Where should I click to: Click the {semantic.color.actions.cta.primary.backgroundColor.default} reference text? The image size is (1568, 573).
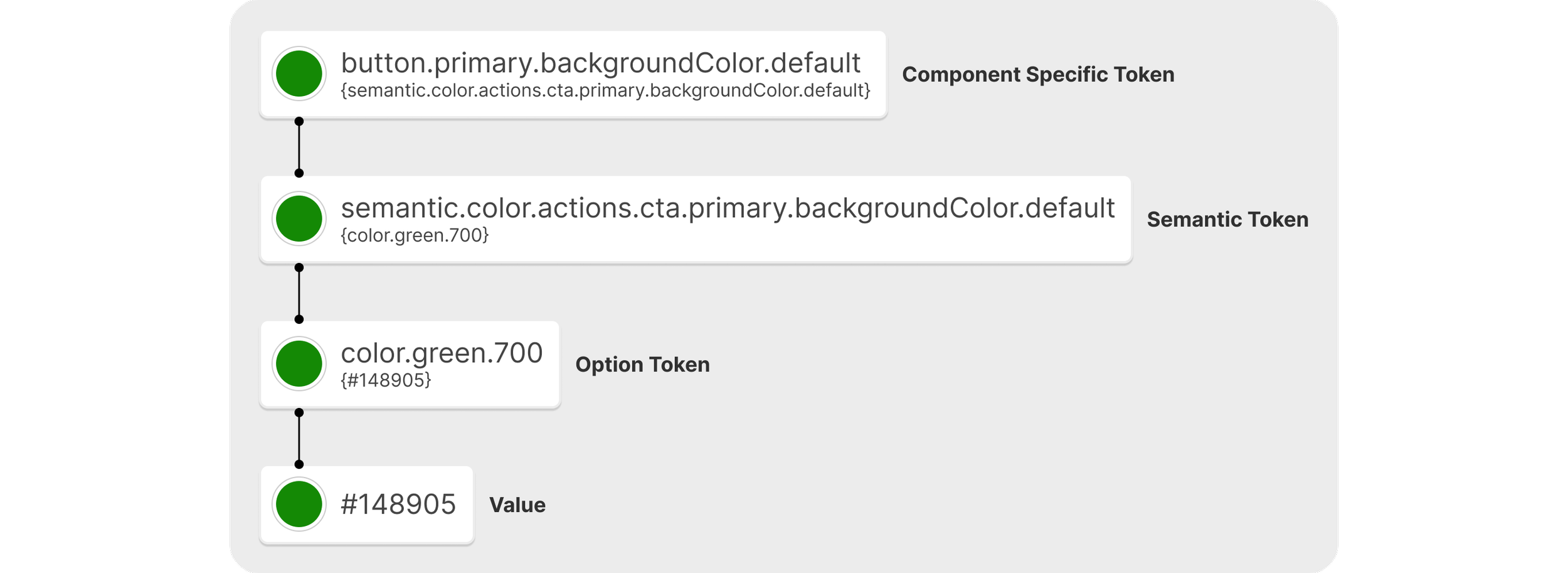coord(605,91)
